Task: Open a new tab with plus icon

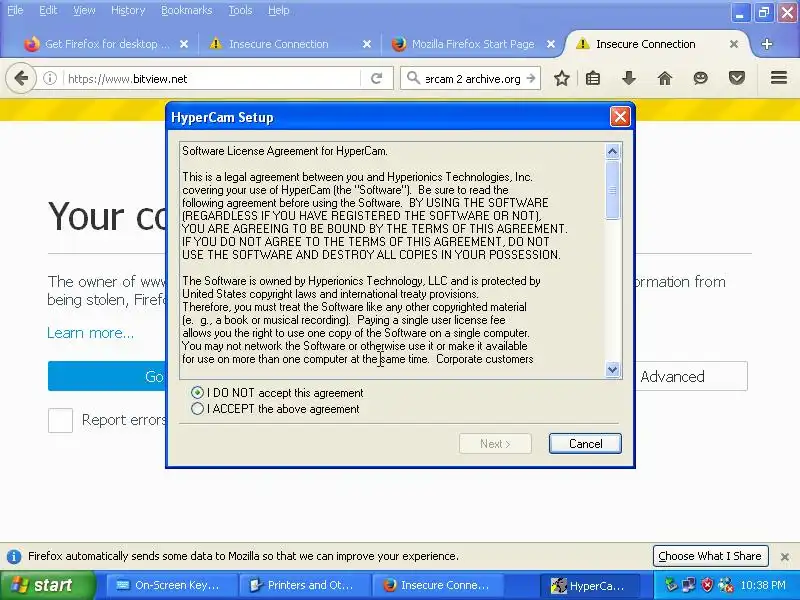Action: (x=766, y=44)
